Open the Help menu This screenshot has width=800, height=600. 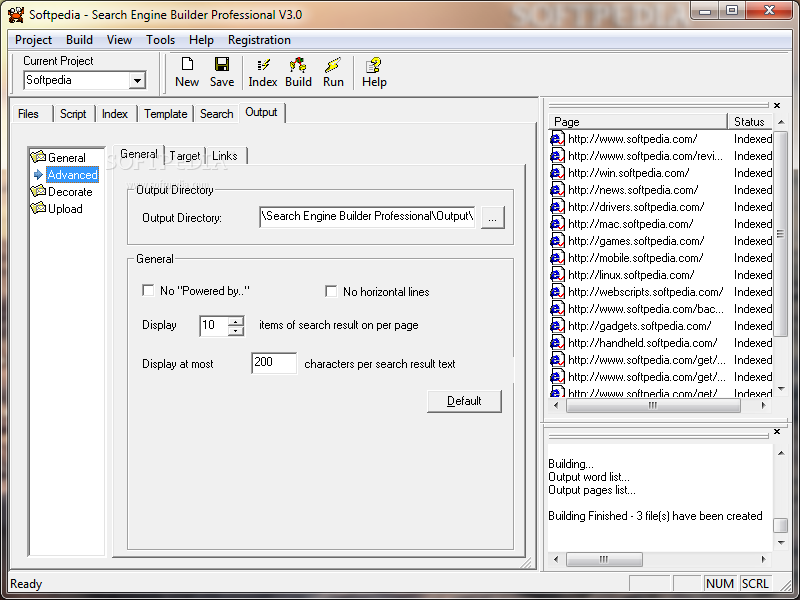pyautogui.click(x=201, y=40)
